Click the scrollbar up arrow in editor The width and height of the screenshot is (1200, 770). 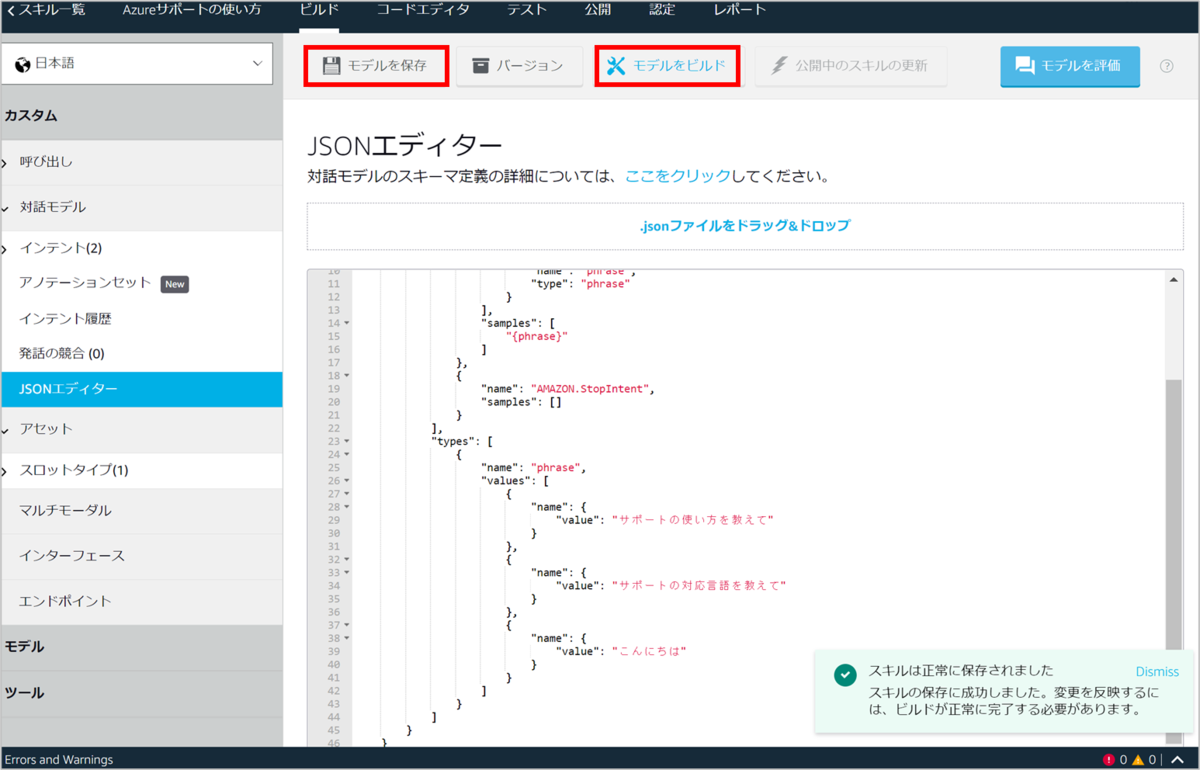tap(1174, 280)
